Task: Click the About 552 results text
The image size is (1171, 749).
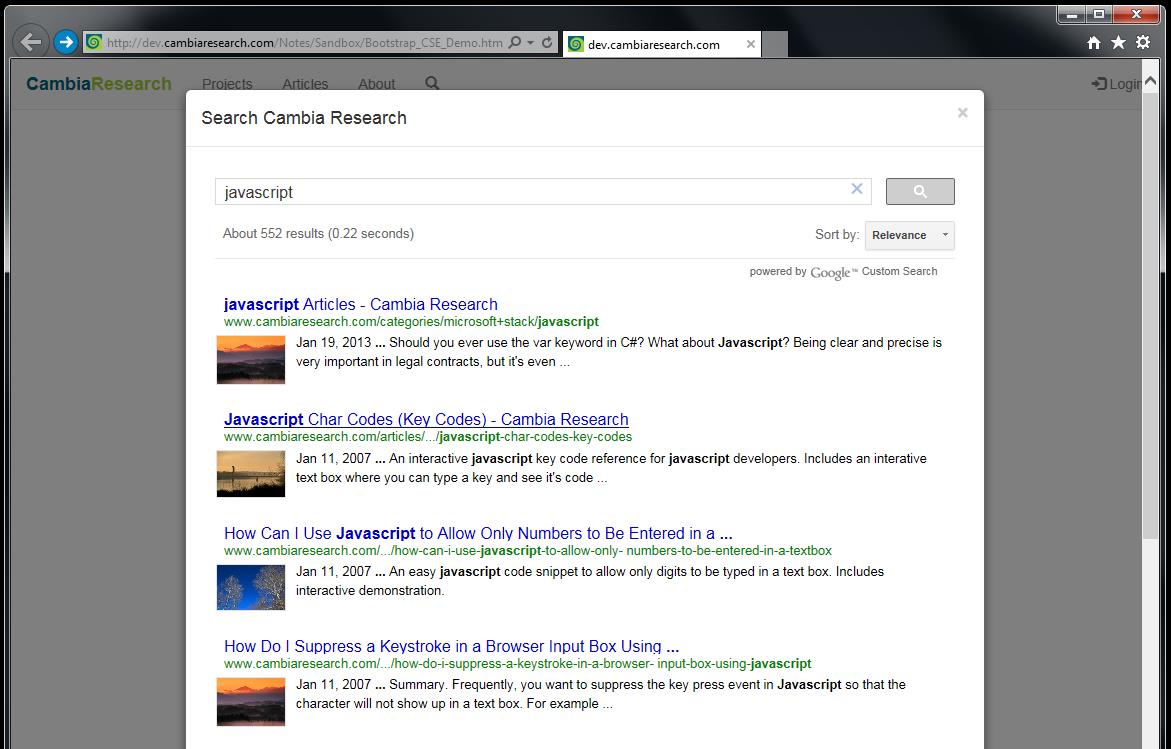Action: coord(318,234)
